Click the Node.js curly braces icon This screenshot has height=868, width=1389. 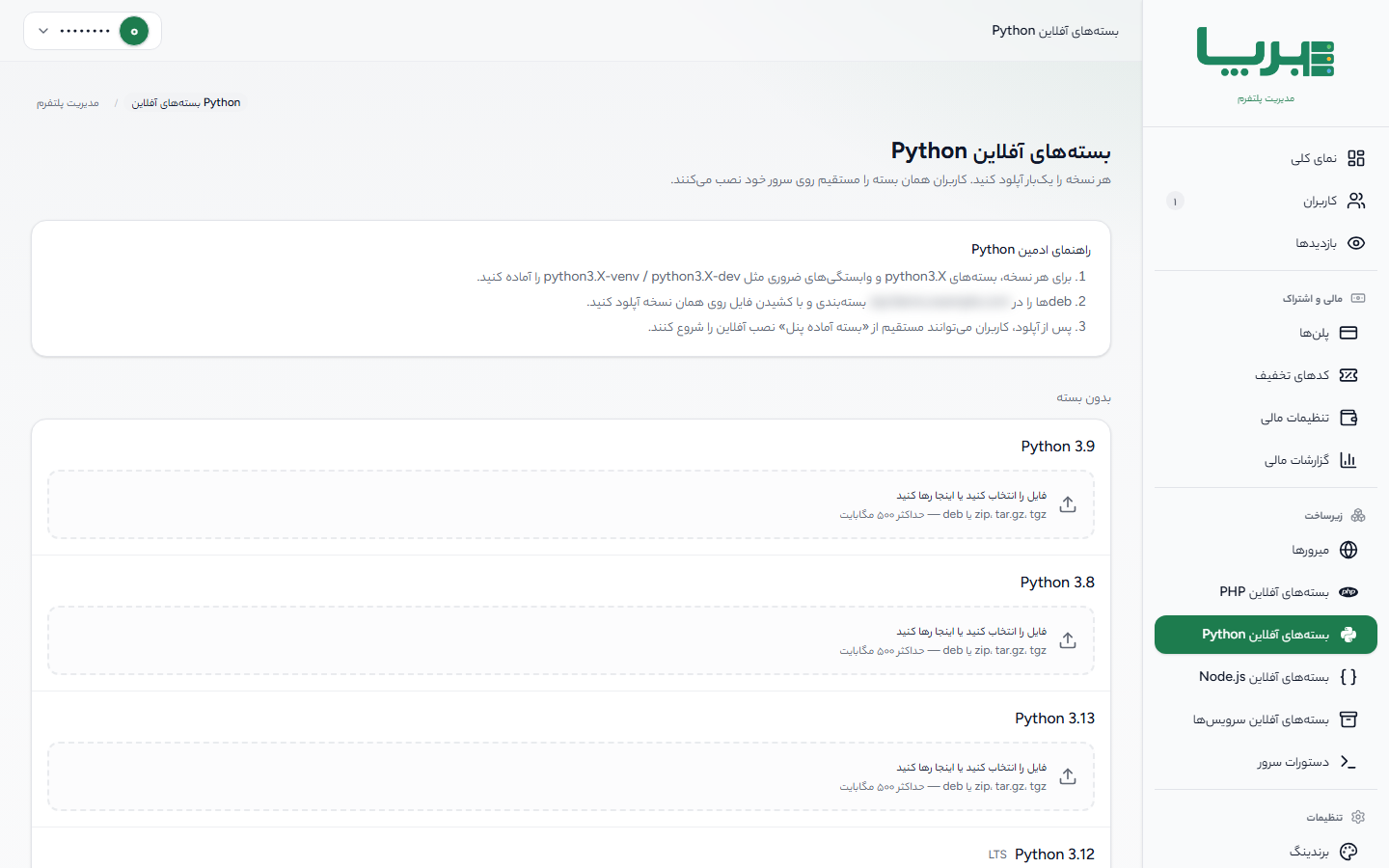[x=1348, y=677]
